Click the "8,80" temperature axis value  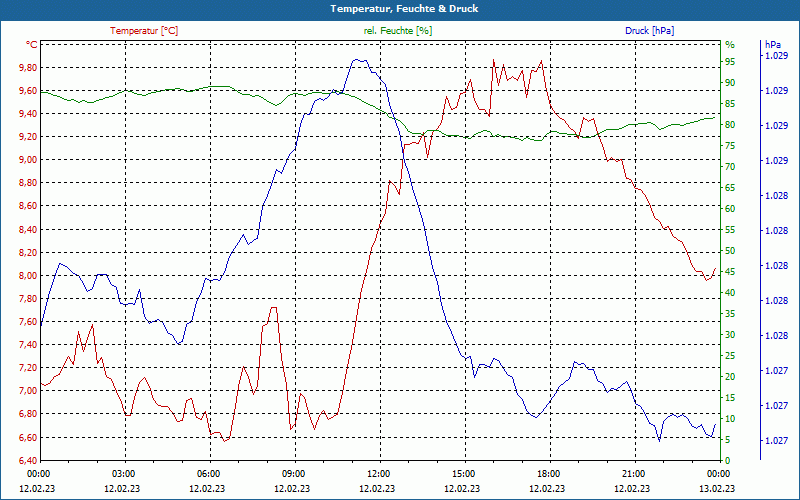(x=28, y=183)
